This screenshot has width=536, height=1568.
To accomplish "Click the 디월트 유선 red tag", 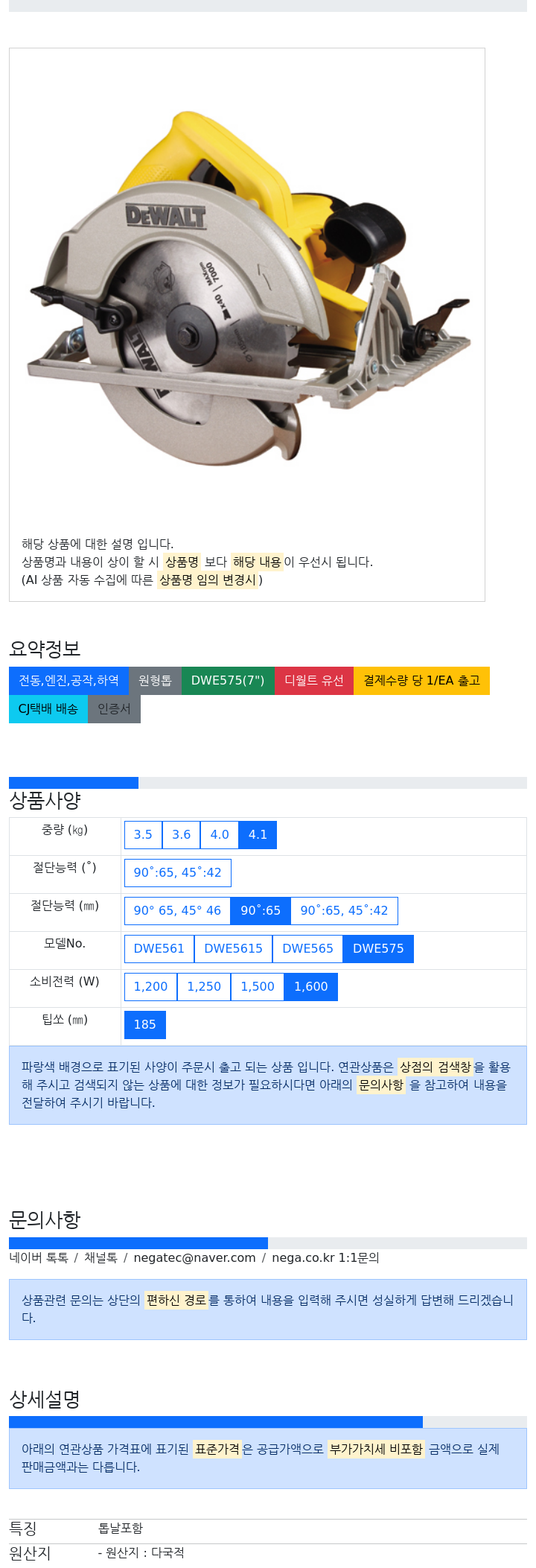I will pyautogui.click(x=314, y=681).
